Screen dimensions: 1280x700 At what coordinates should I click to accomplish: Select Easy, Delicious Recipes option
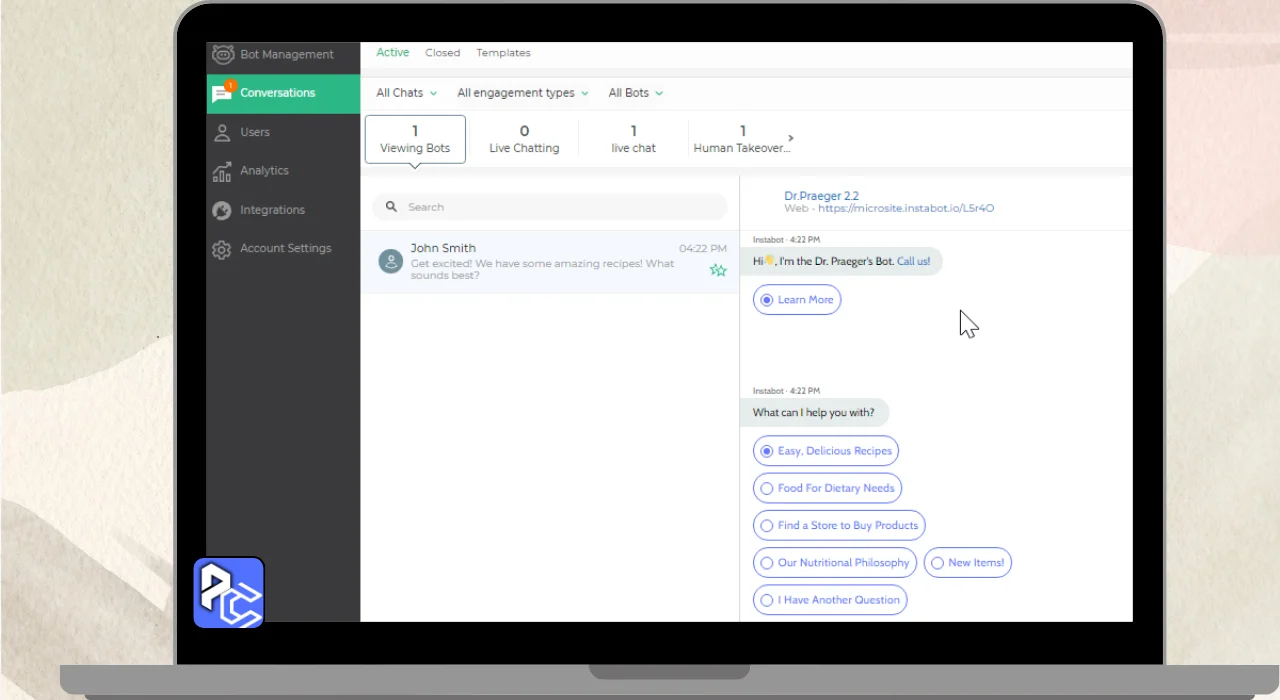[826, 451]
